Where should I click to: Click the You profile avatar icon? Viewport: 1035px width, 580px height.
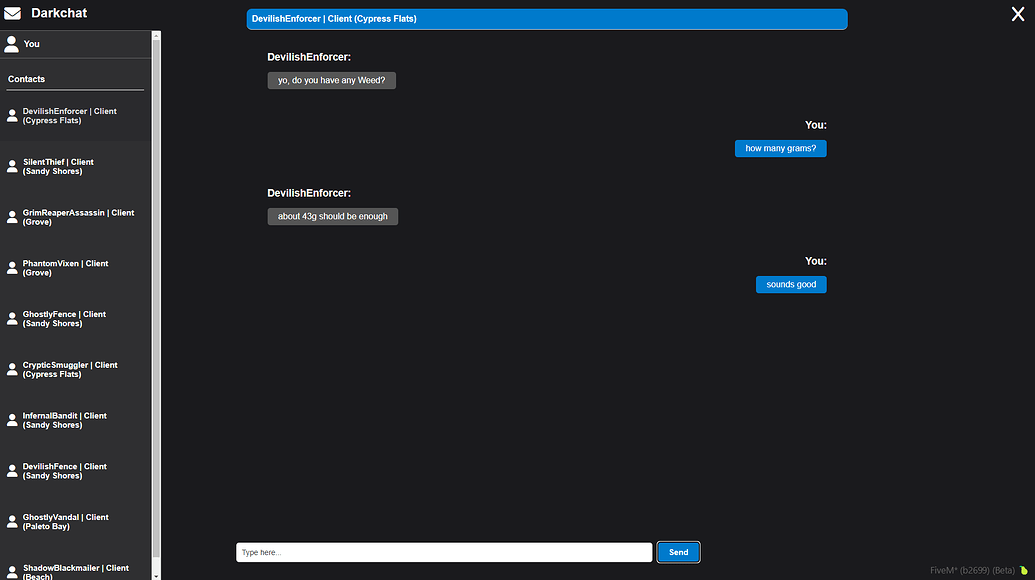(x=11, y=44)
